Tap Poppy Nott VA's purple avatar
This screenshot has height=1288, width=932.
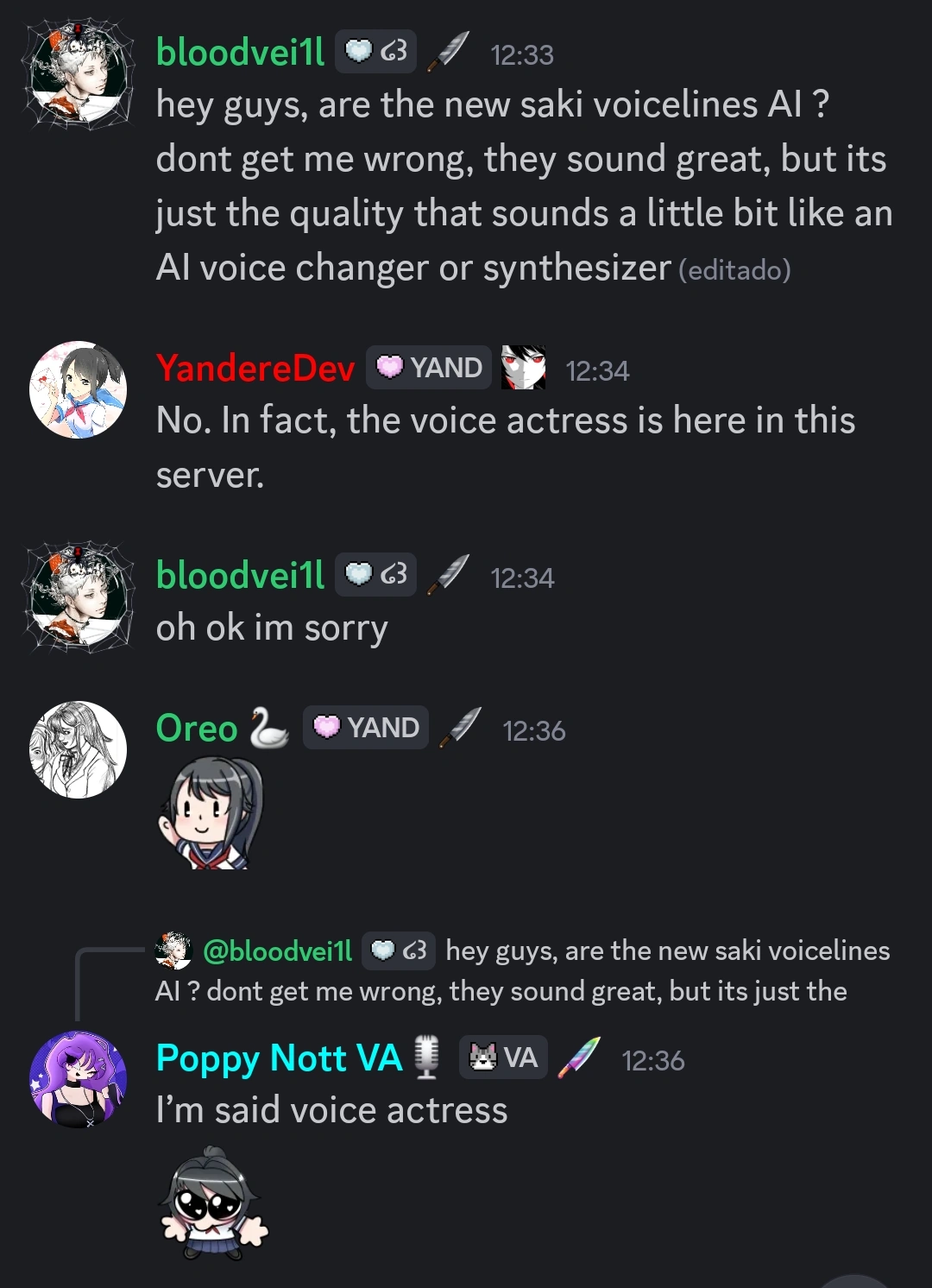pos(78,1080)
